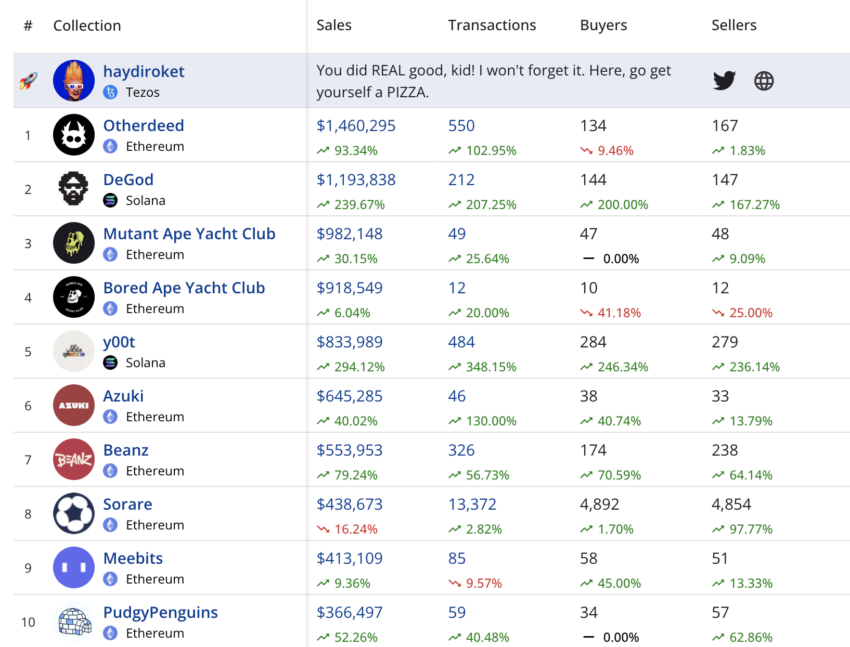Image resolution: width=850 pixels, height=647 pixels.
Task: Click the Azuki red logo
Action: (x=74, y=405)
